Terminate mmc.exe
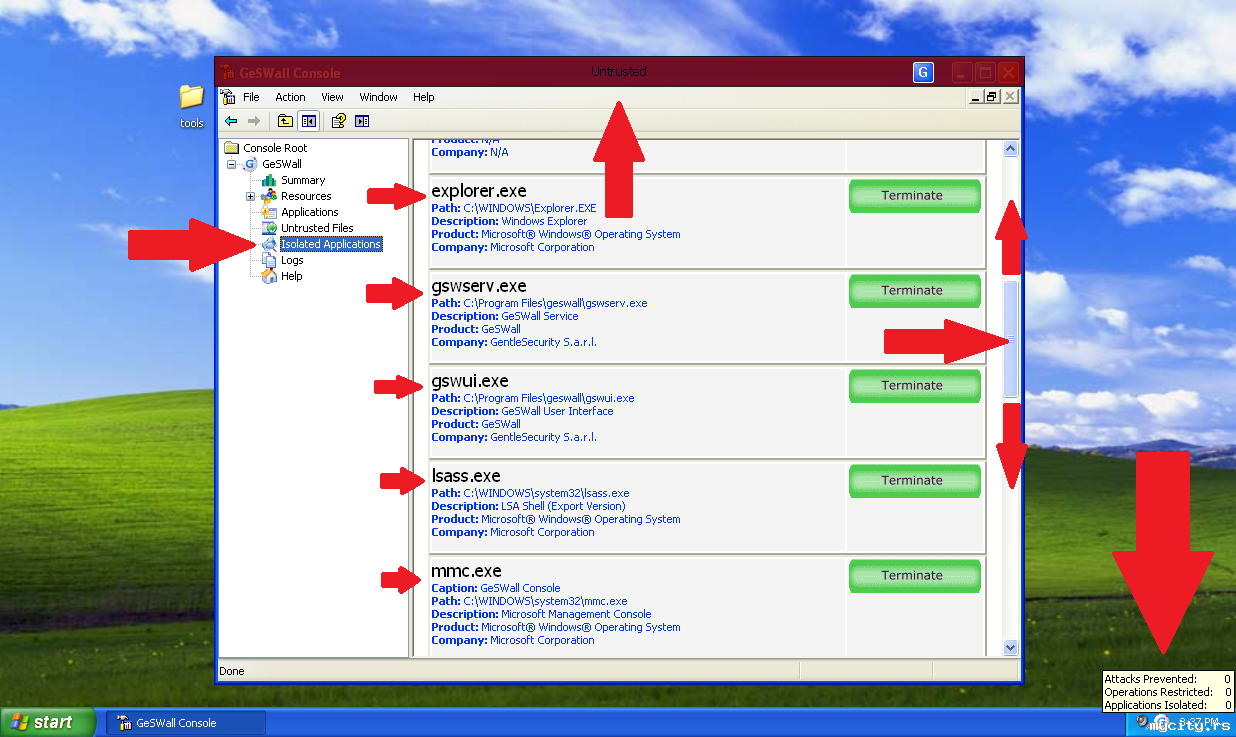Screen dimensions: 1236x737 click(x=914, y=576)
